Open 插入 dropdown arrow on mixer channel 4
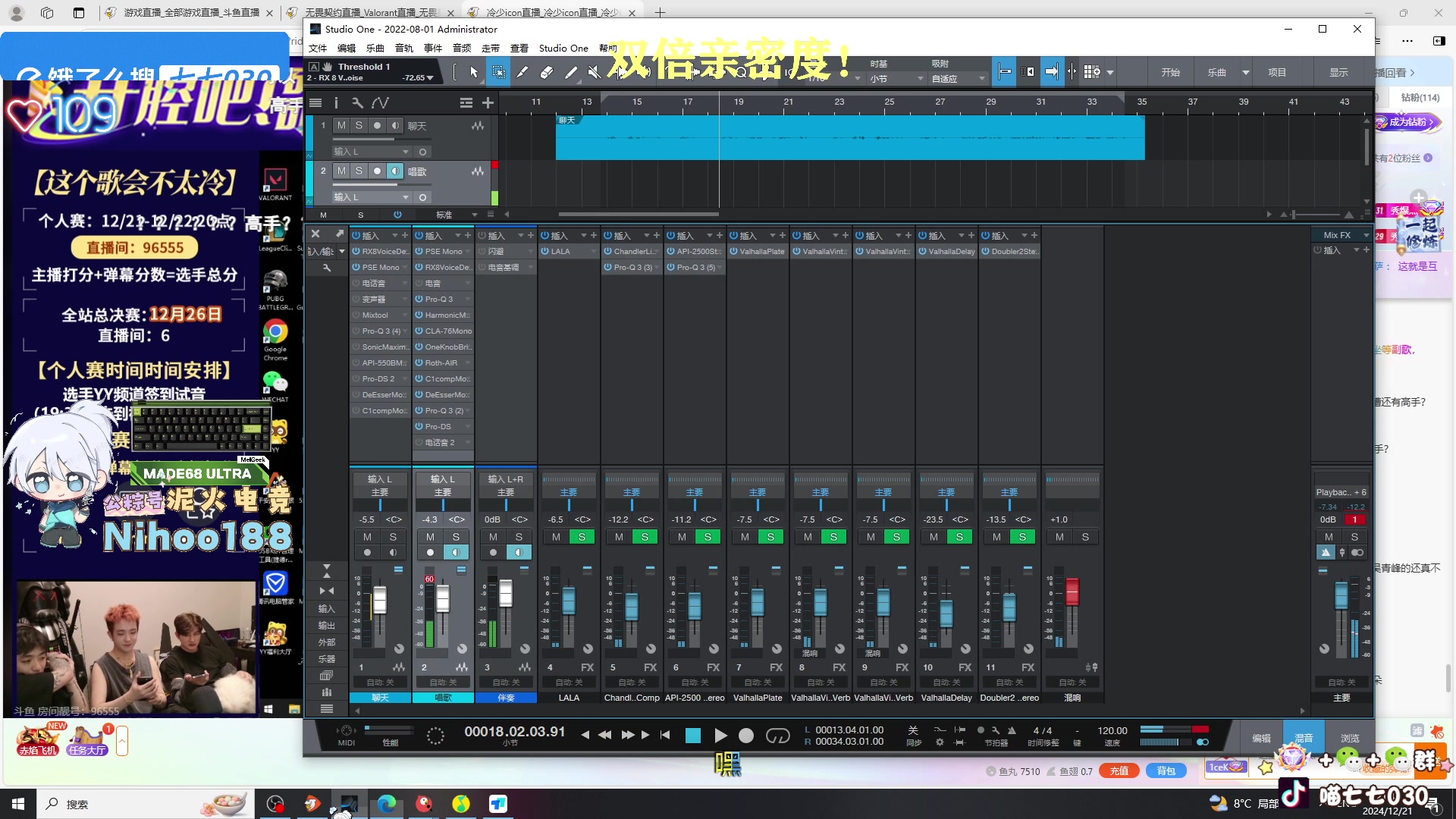Image resolution: width=1456 pixels, height=819 pixels. click(x=583, y=236)
